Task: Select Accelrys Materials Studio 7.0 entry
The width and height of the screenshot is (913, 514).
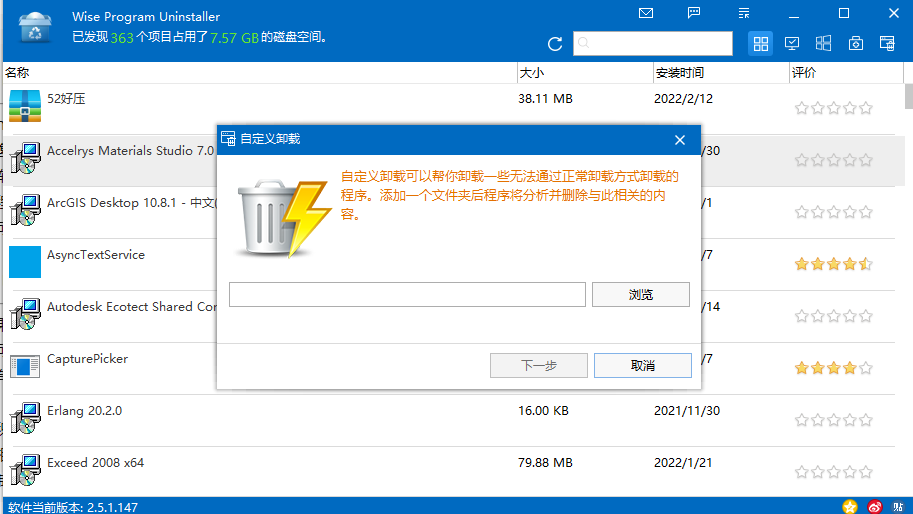Action: pyautogui.click(x=131, y=151)
